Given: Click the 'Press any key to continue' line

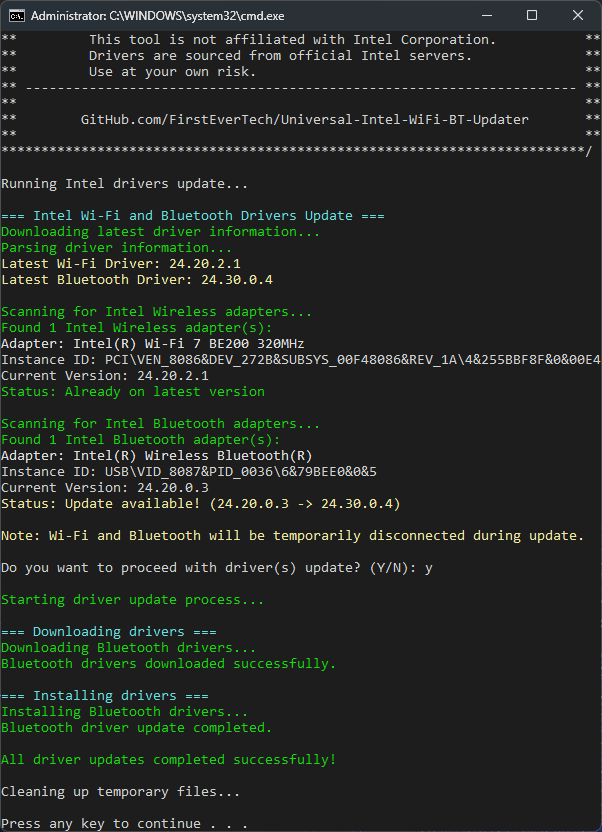Looking at the screenshot, I should 125,824.
